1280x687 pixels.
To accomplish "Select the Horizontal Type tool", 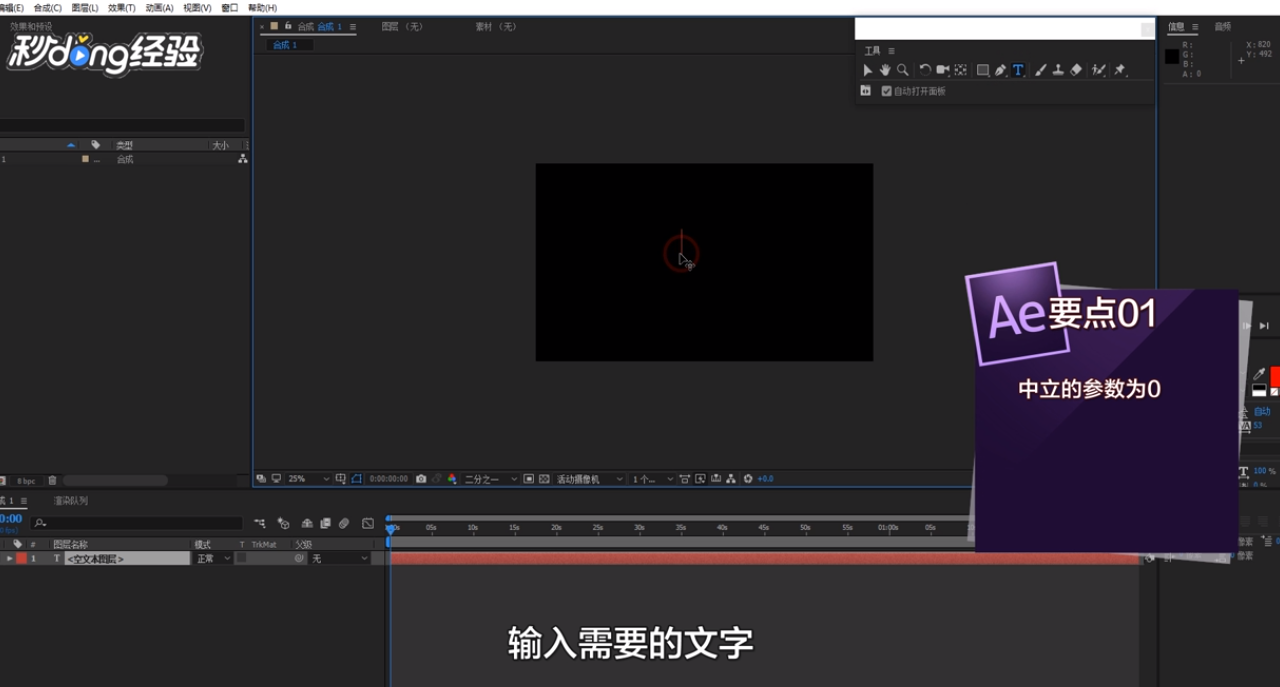I will click(1018, 70).
